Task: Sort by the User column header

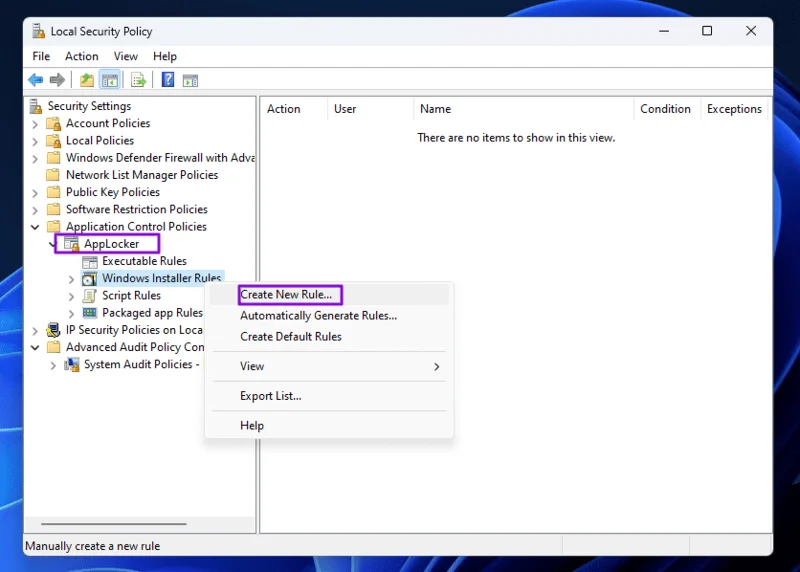Action: [370, 109]
